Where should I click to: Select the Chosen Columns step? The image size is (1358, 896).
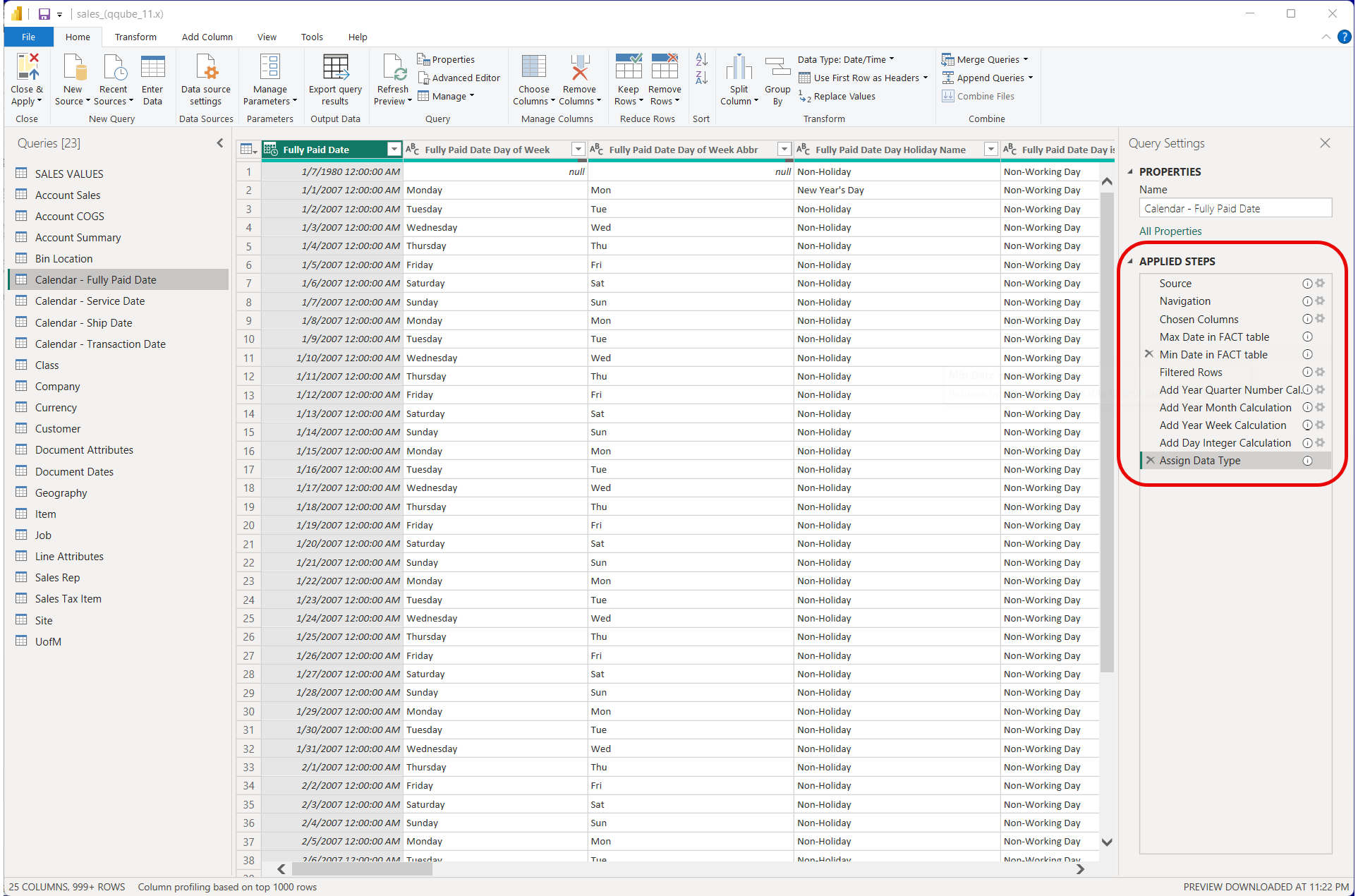click(x=1199, y=319)
